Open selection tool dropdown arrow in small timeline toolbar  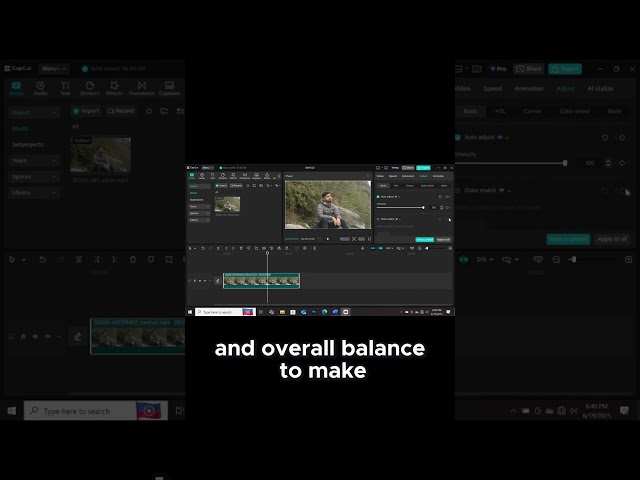coord(195,248)
